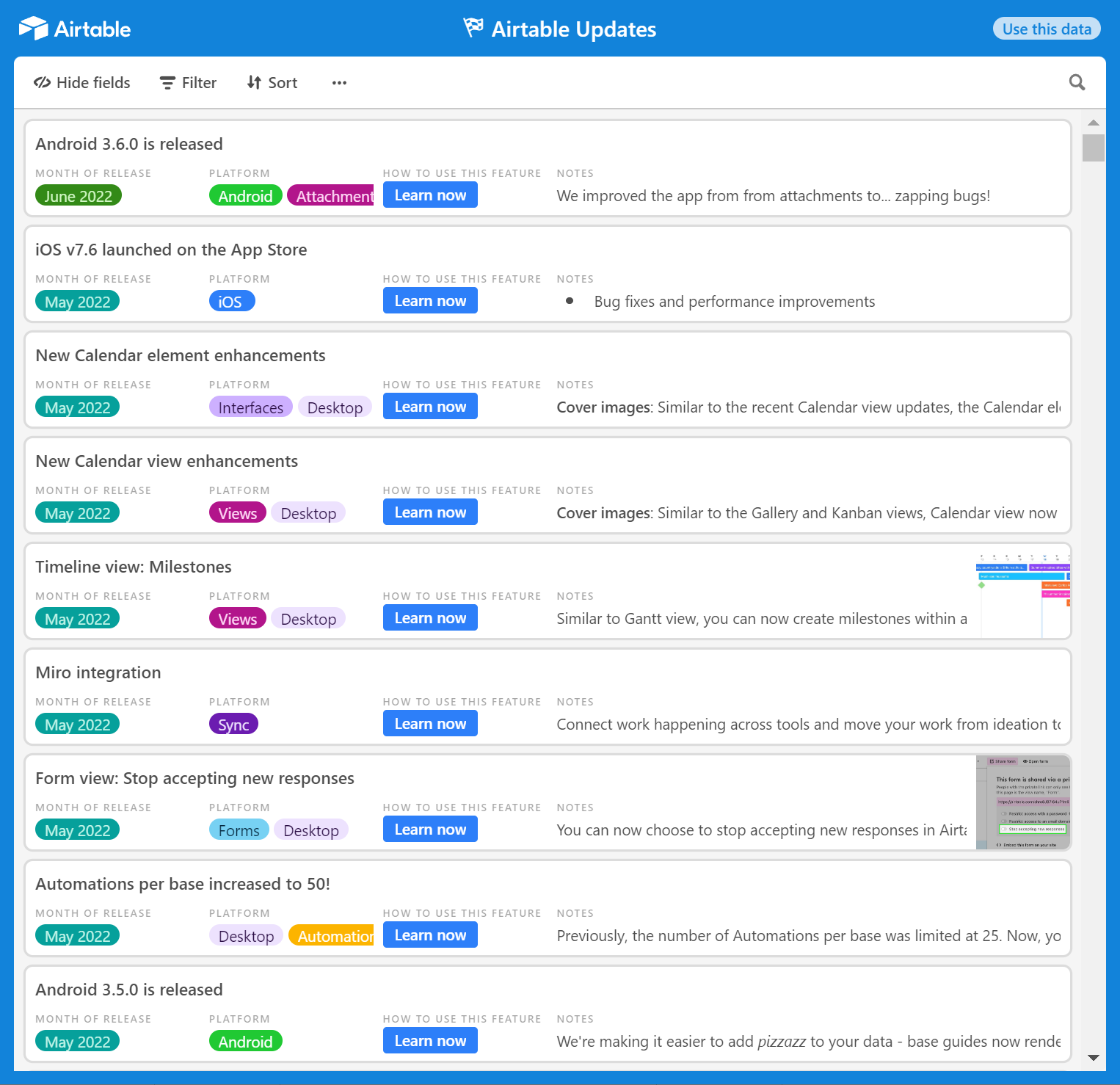This screenshot has height=1085, width=1120.
Task: Select the Forms platform tag
Action: click(x=239, y=830)
